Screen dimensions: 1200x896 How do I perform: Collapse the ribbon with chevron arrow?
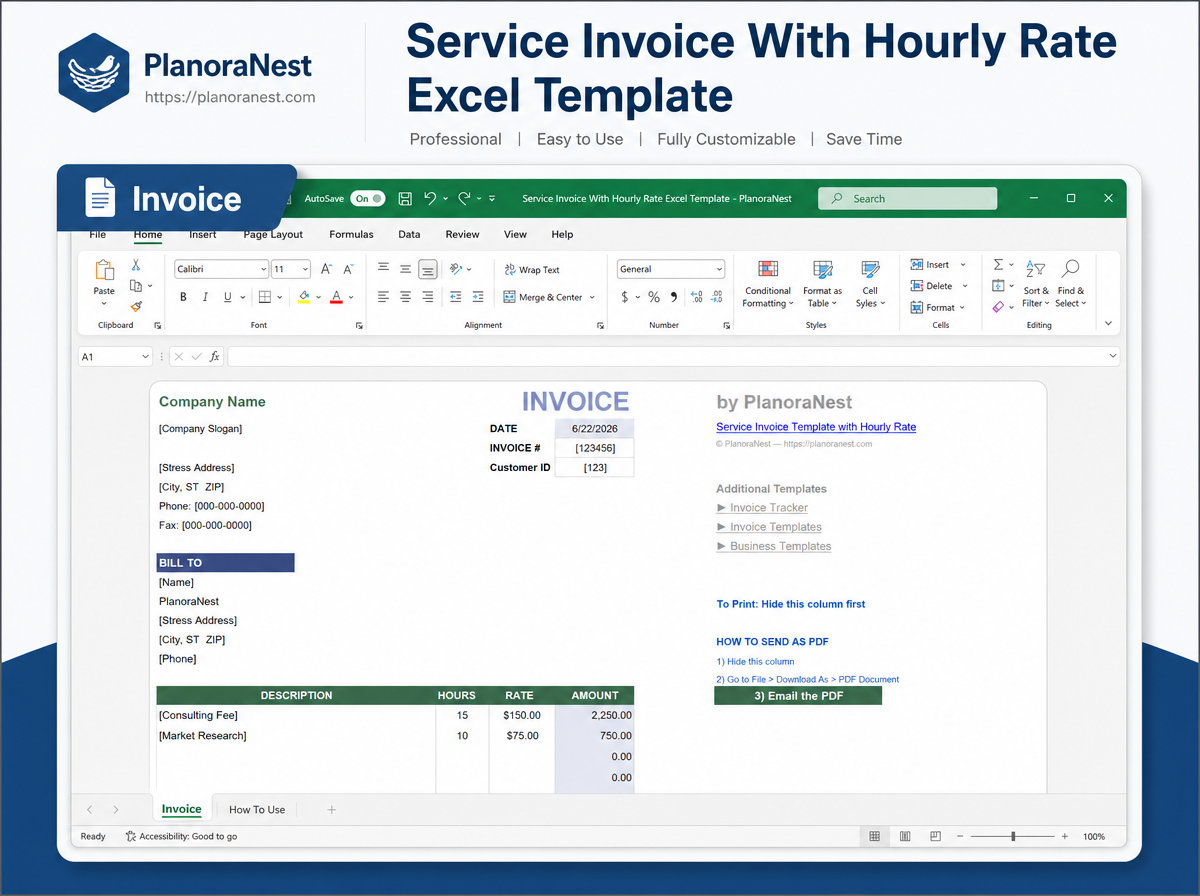coord(1108,324)
